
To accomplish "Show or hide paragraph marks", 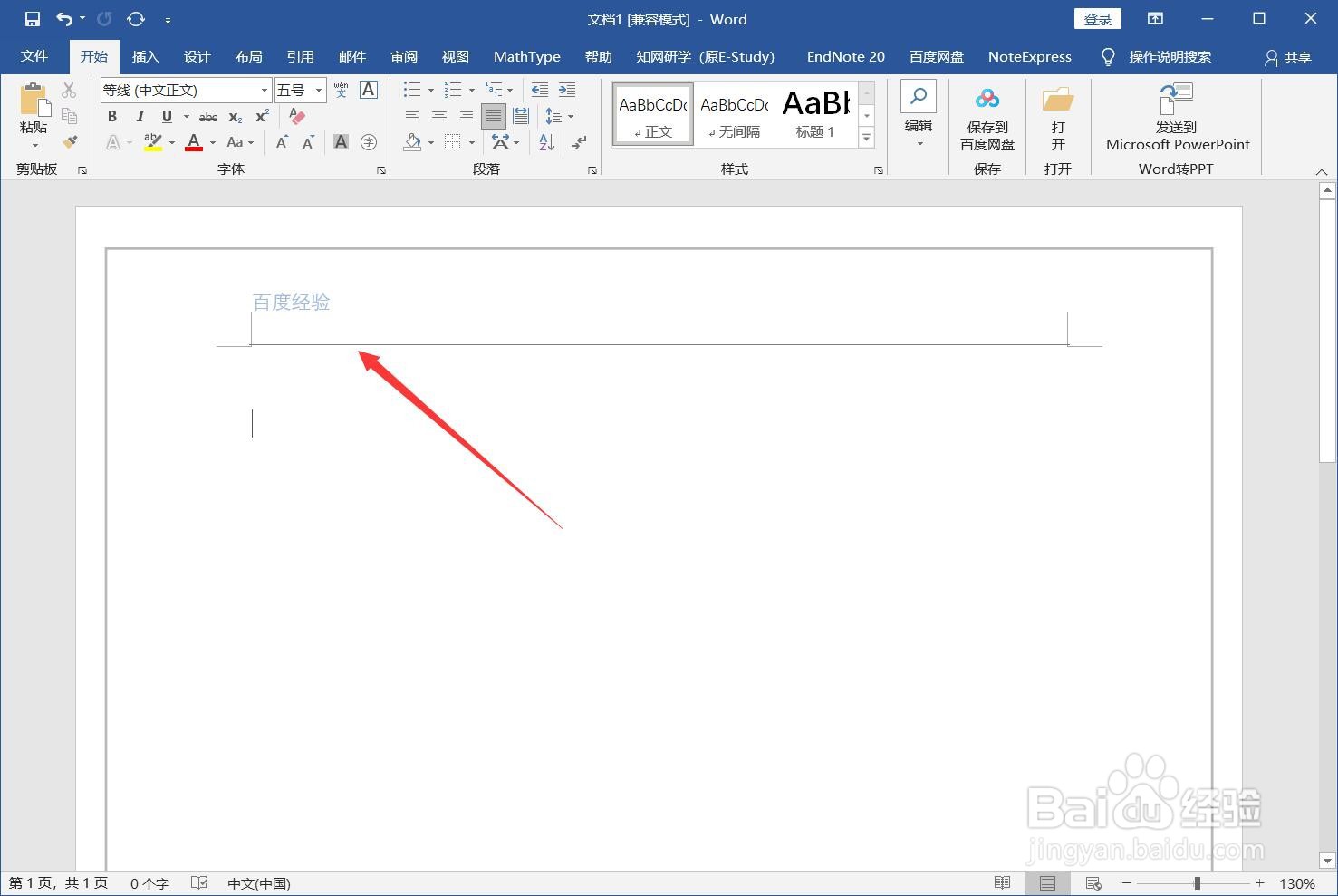I will (x=579, y=142).
